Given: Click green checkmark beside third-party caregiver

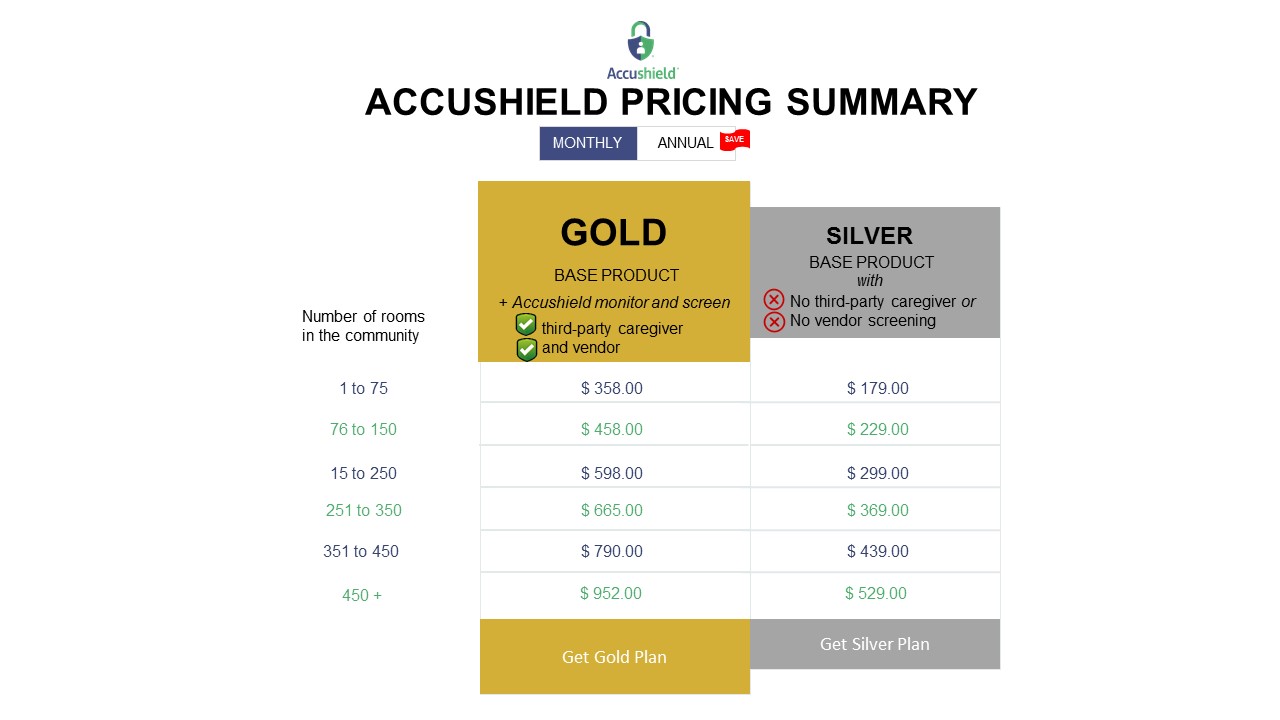Looking at the screenshot, I should click(x=526, y=325).
